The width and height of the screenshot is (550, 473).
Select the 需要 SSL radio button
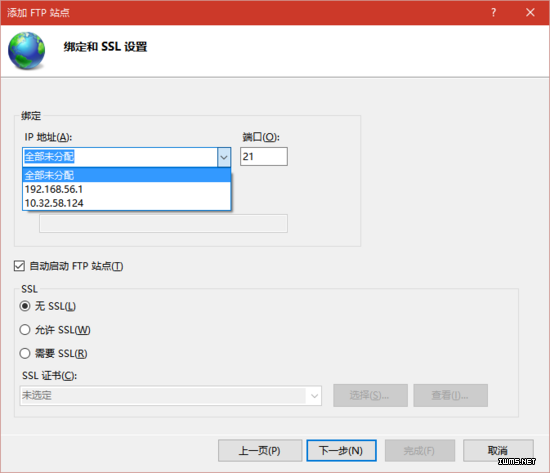(x=25, y=353)
